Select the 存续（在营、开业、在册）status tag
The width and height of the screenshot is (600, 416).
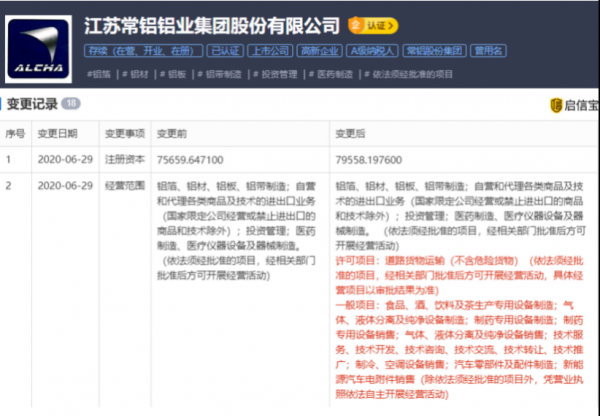143,51
